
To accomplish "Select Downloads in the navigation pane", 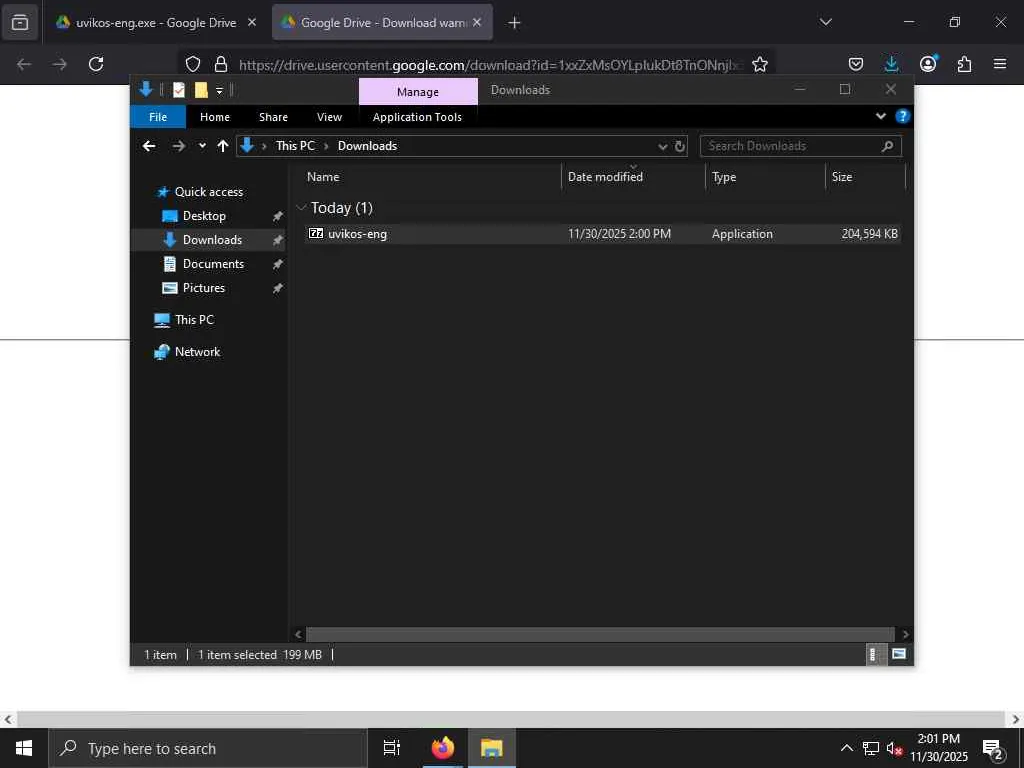I will pos(212,240).
